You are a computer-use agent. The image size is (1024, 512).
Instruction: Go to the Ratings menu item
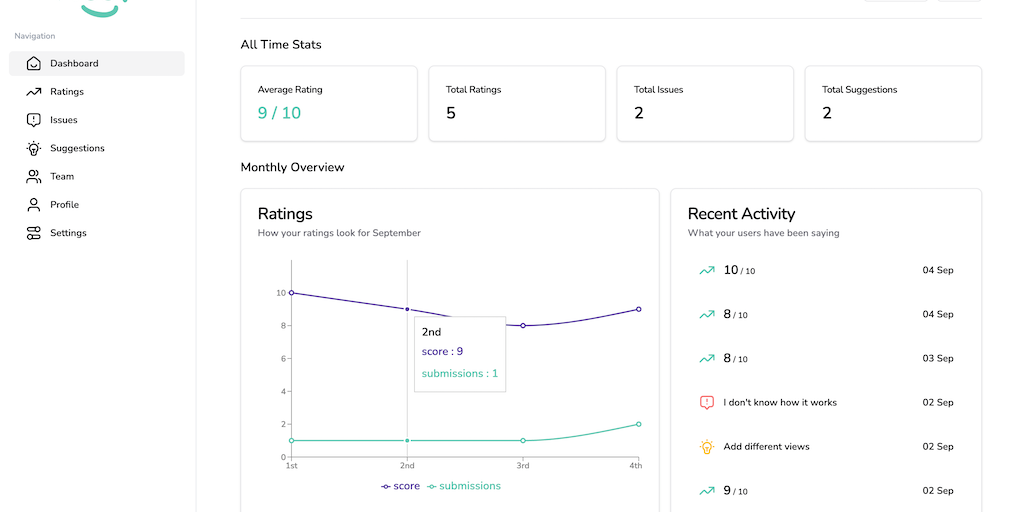[67, 92]
